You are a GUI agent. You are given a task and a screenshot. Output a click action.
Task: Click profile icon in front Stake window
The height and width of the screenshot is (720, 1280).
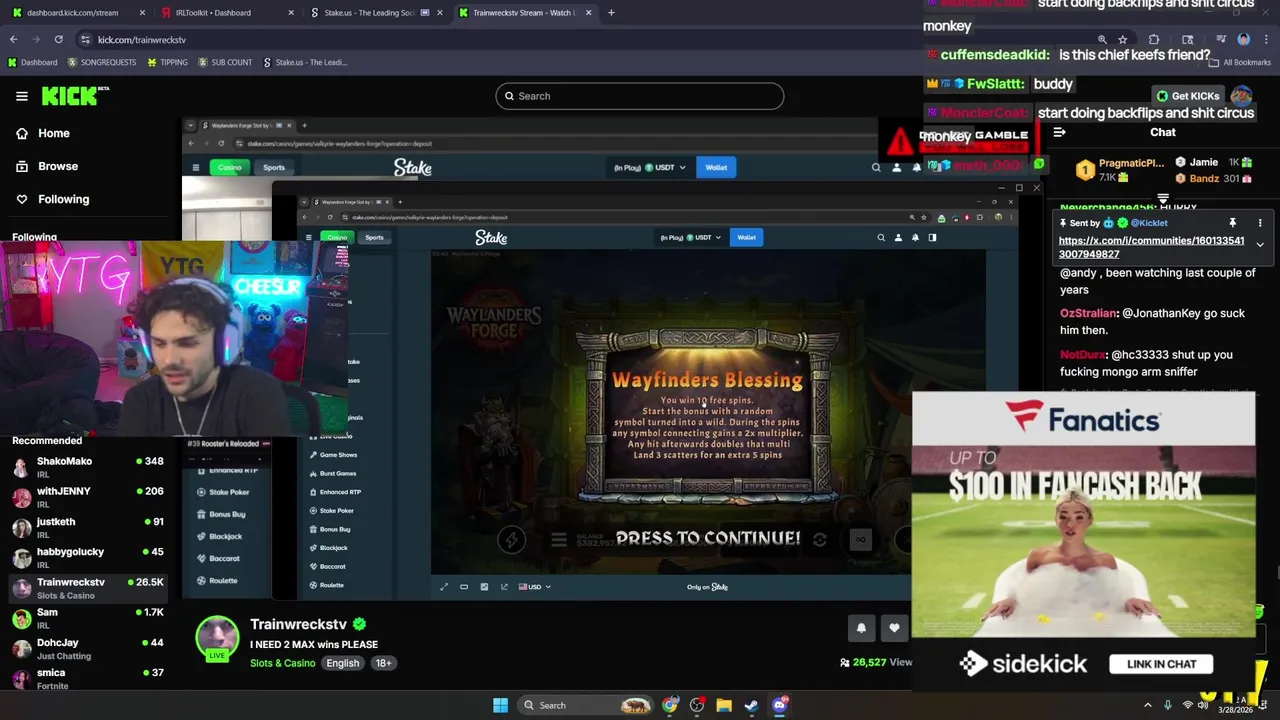pyautogui.click(x=898, y=237)
